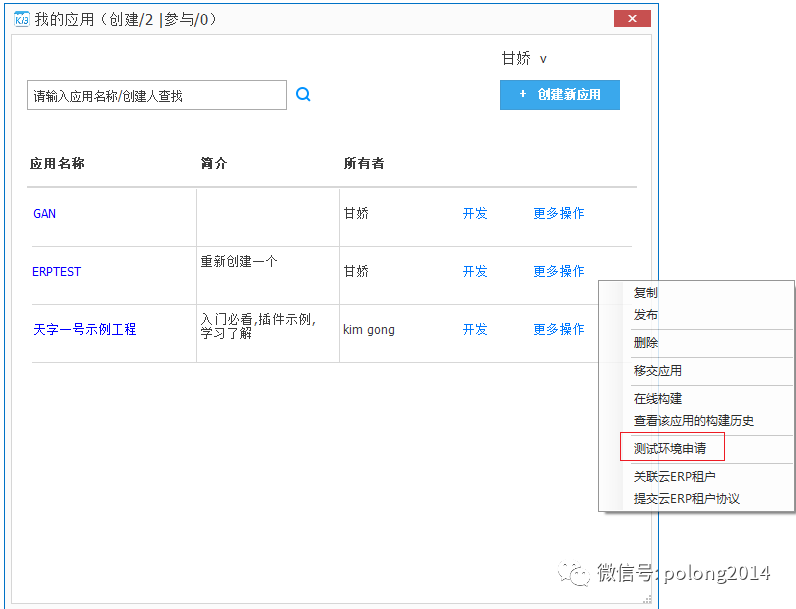This screenshot has height=609, width=796.
Task: Click the 创建新应用 button
Action: click(x=560, y=95)
